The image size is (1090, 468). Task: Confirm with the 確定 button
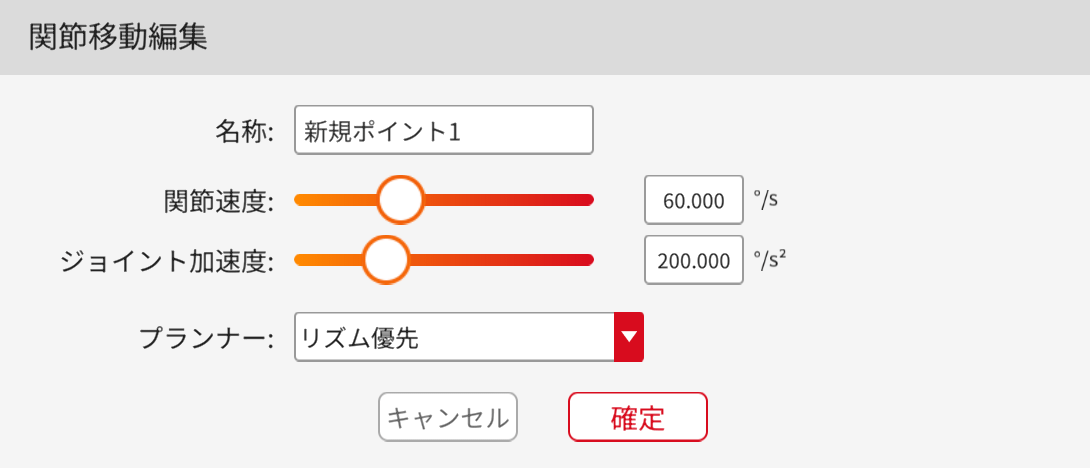coord(637,417)
